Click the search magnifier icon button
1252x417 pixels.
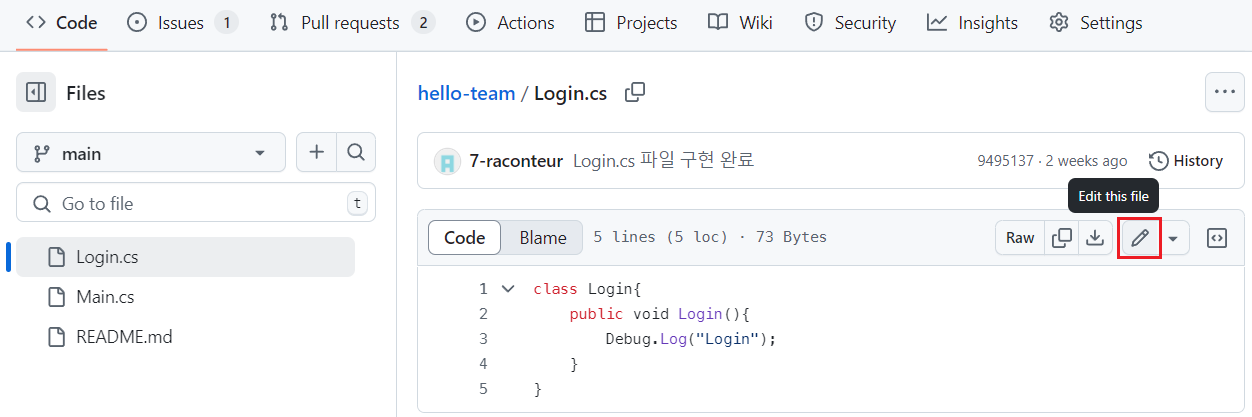coord(355,153)
